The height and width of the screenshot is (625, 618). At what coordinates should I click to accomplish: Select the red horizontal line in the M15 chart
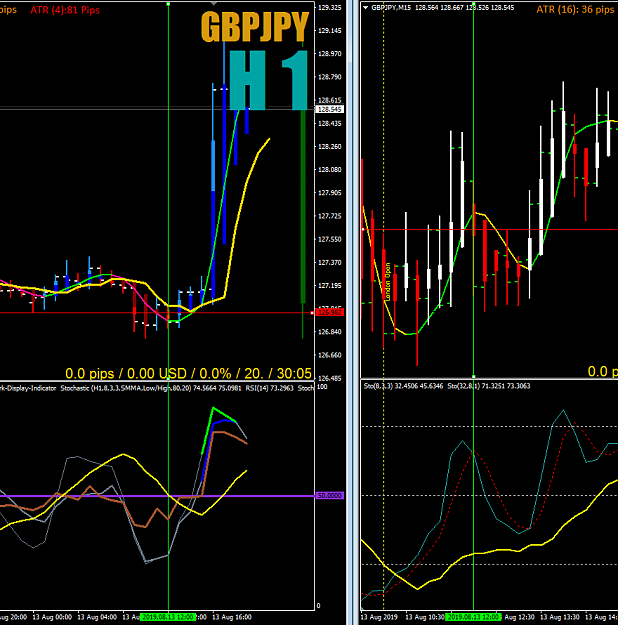tap(490, 230)
